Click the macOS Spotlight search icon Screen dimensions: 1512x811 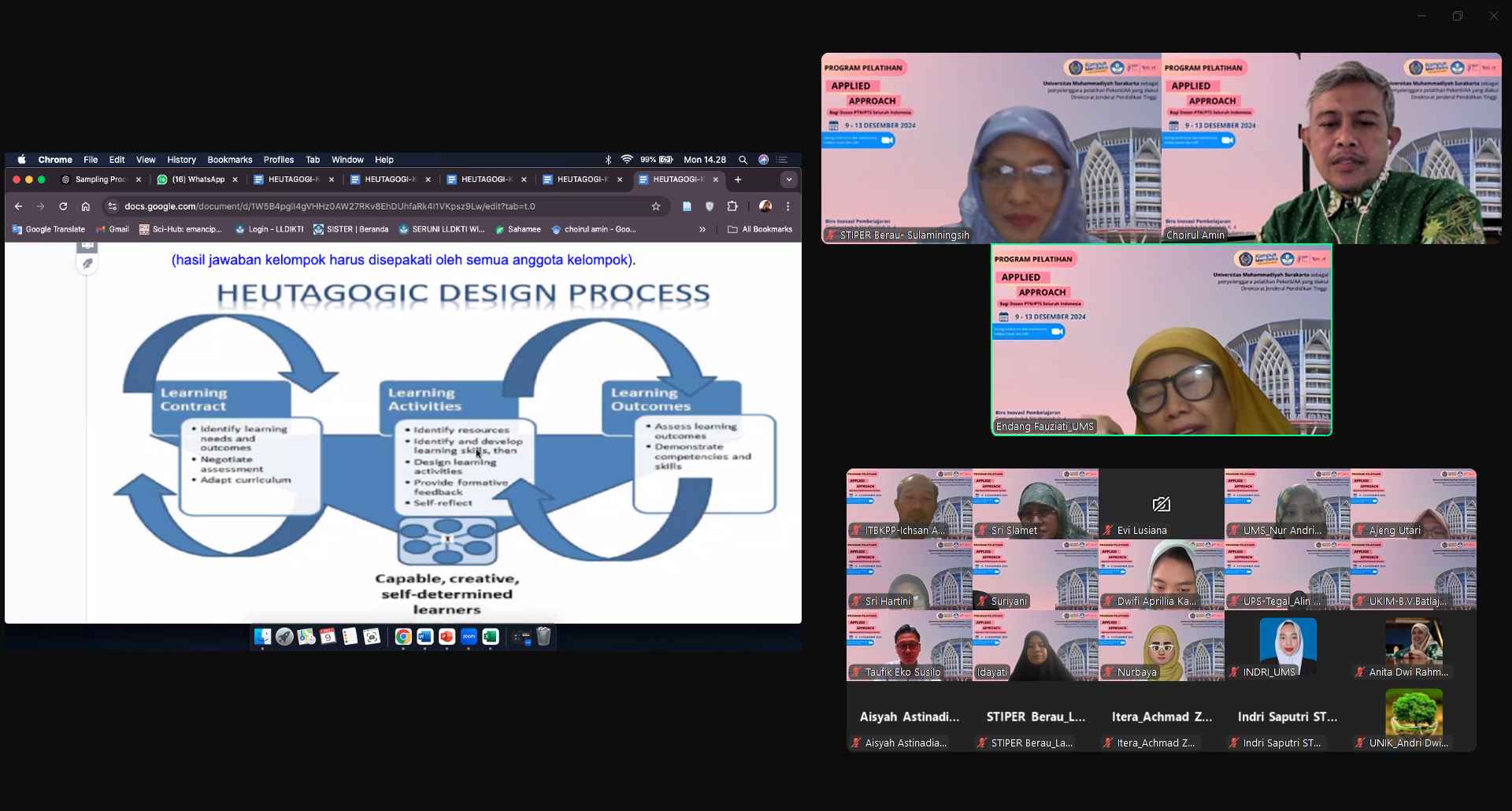(743, 160)
